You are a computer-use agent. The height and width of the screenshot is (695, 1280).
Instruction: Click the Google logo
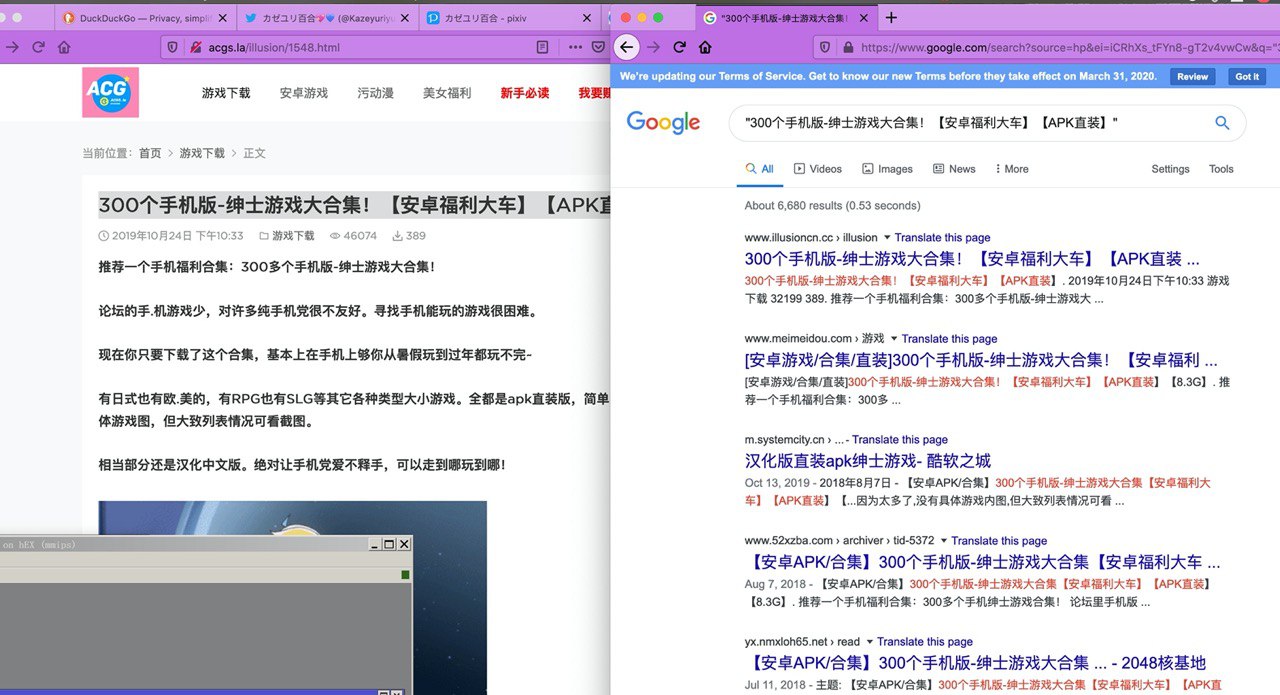pos(663,122)
